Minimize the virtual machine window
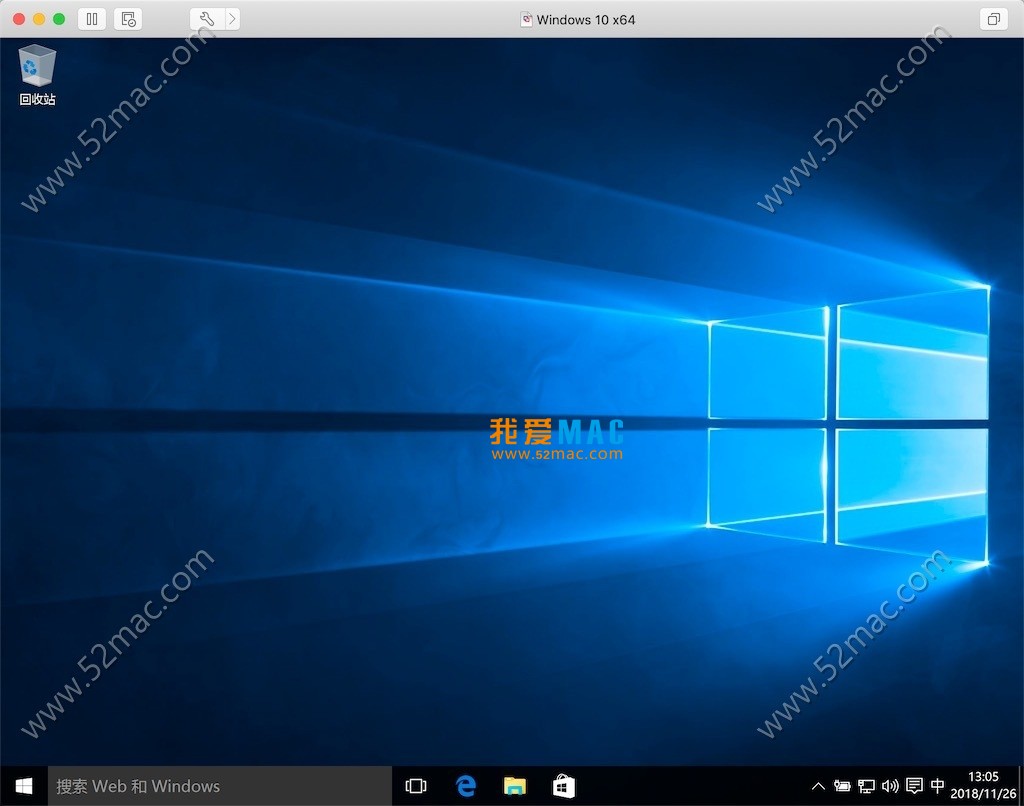Image resolution: width=1024 pixels, height=806 pixels. tap(39, 19)
